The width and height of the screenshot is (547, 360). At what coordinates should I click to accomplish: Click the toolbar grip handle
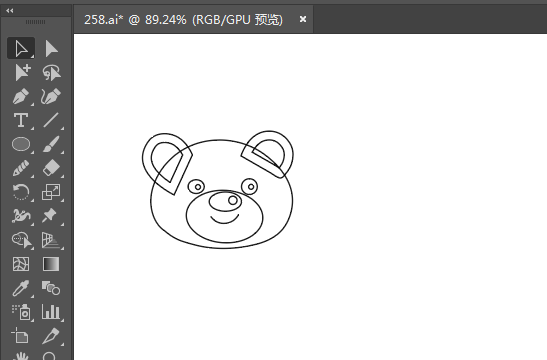pyautogui.click(x=35, y=22)
